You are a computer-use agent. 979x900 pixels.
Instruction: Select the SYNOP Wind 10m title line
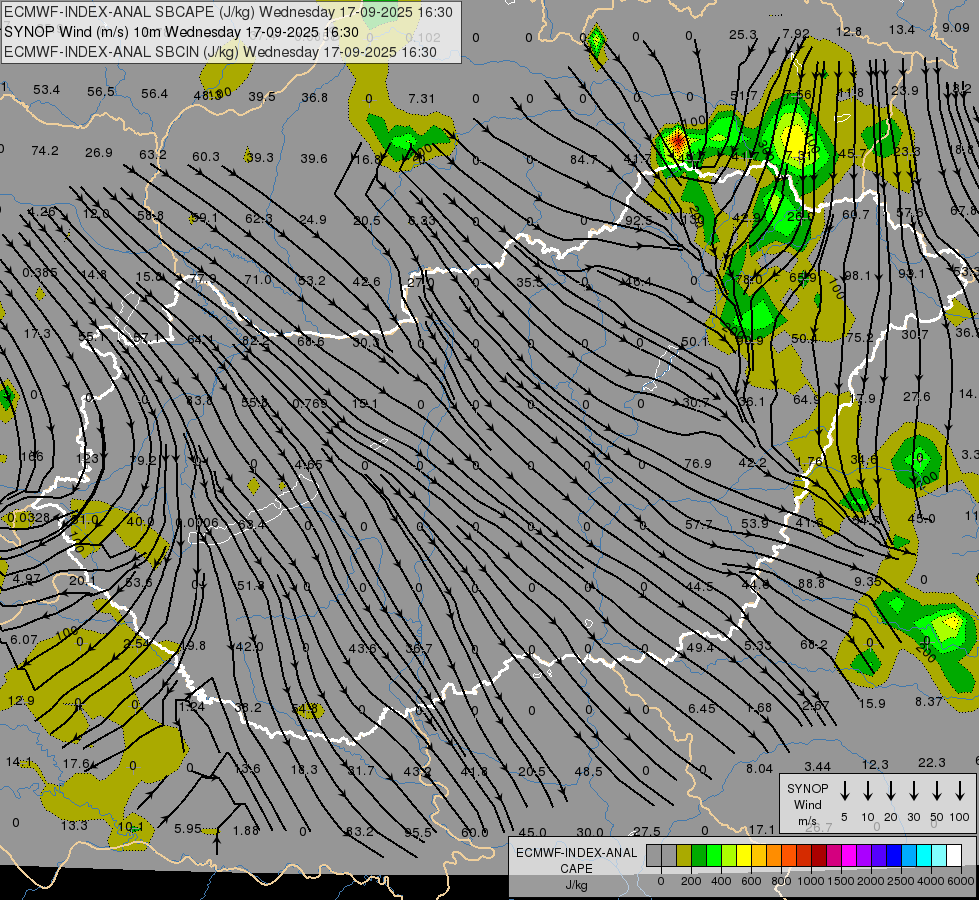[x=181, y=31]
